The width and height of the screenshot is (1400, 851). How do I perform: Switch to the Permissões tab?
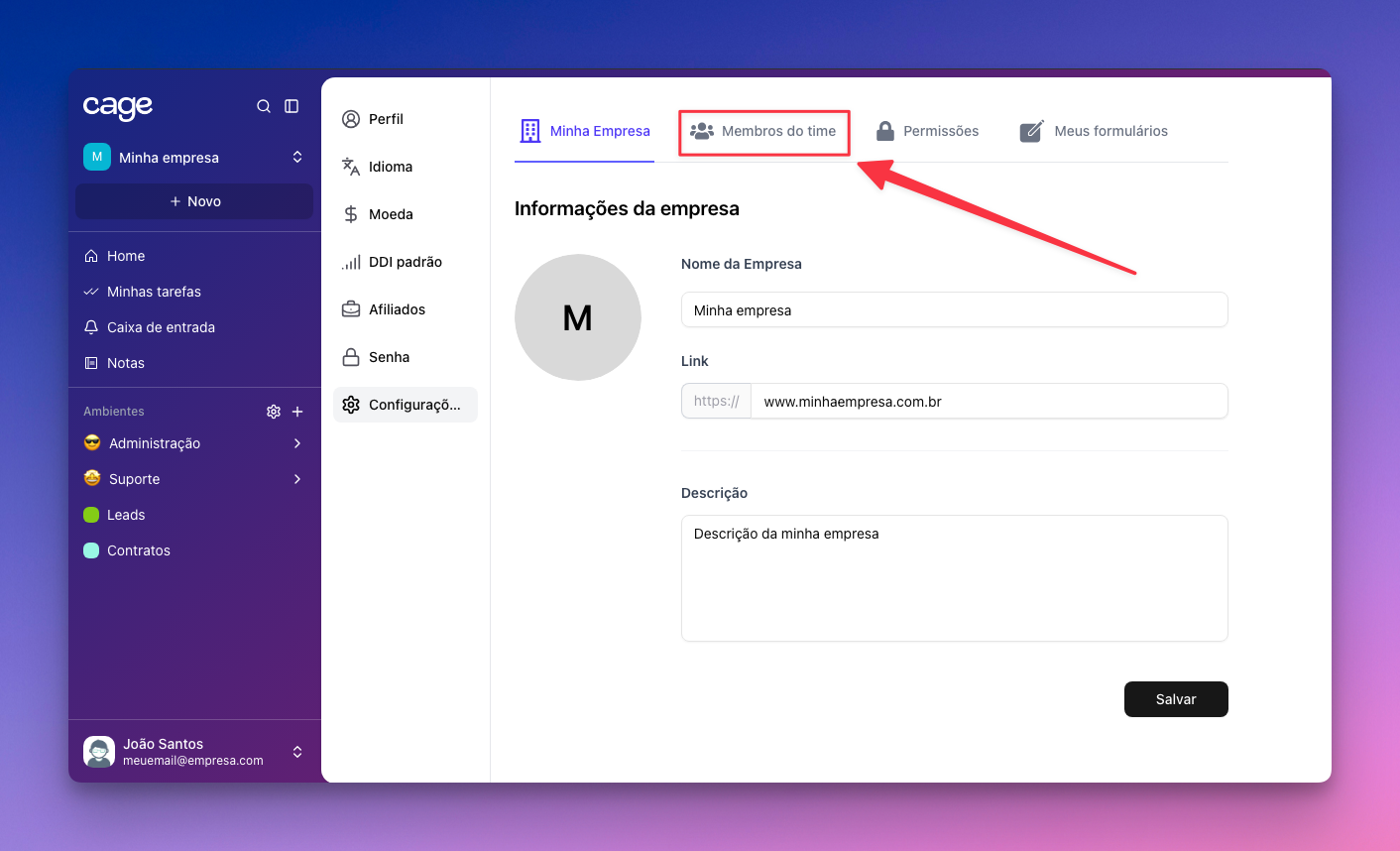[x=927, y=132]
